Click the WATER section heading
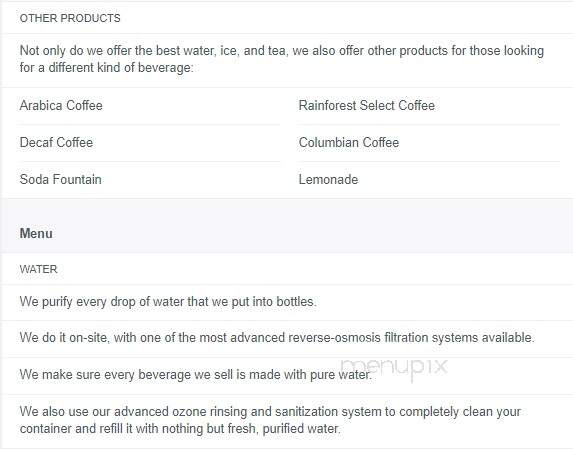Screen dimensions: 573x449 click(38, 269)
